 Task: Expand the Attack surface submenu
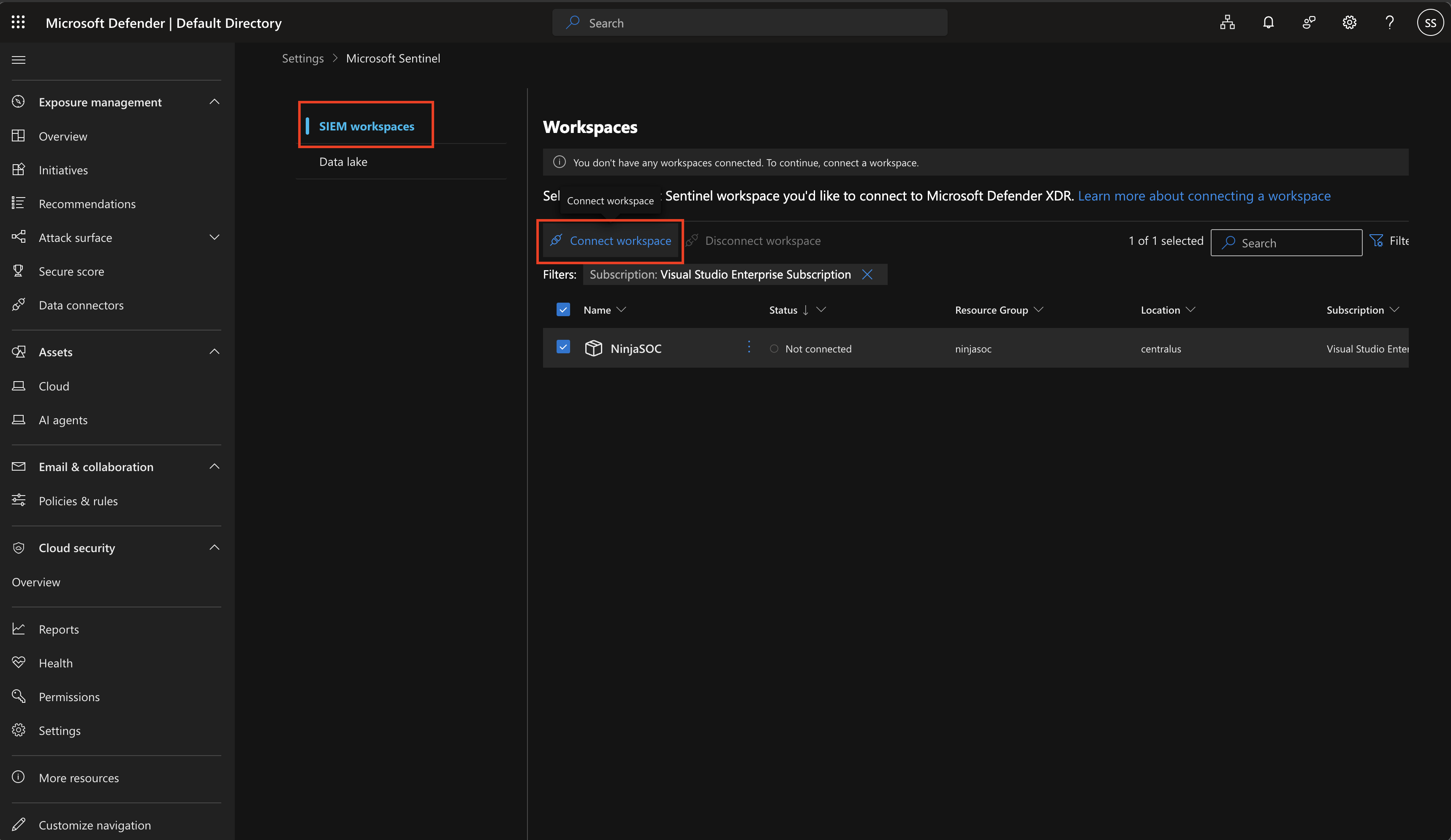(x=214, y=237)
